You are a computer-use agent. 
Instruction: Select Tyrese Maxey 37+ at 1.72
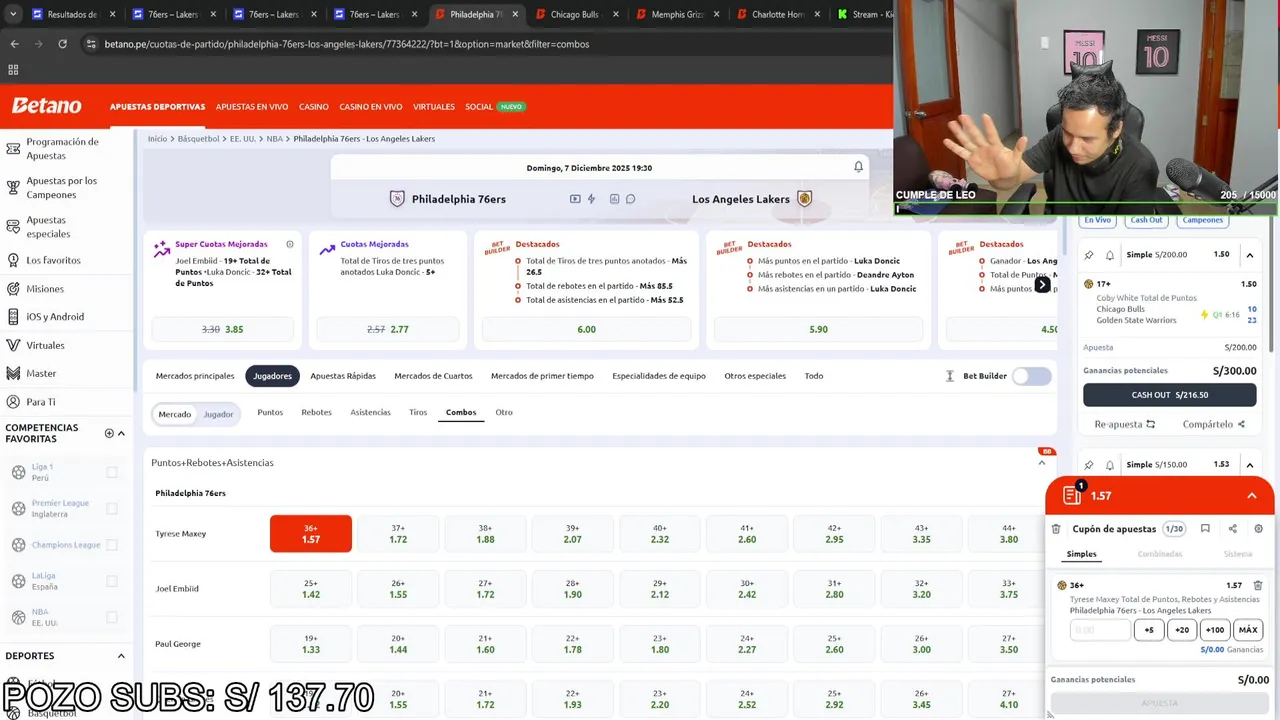pos(398,534)
